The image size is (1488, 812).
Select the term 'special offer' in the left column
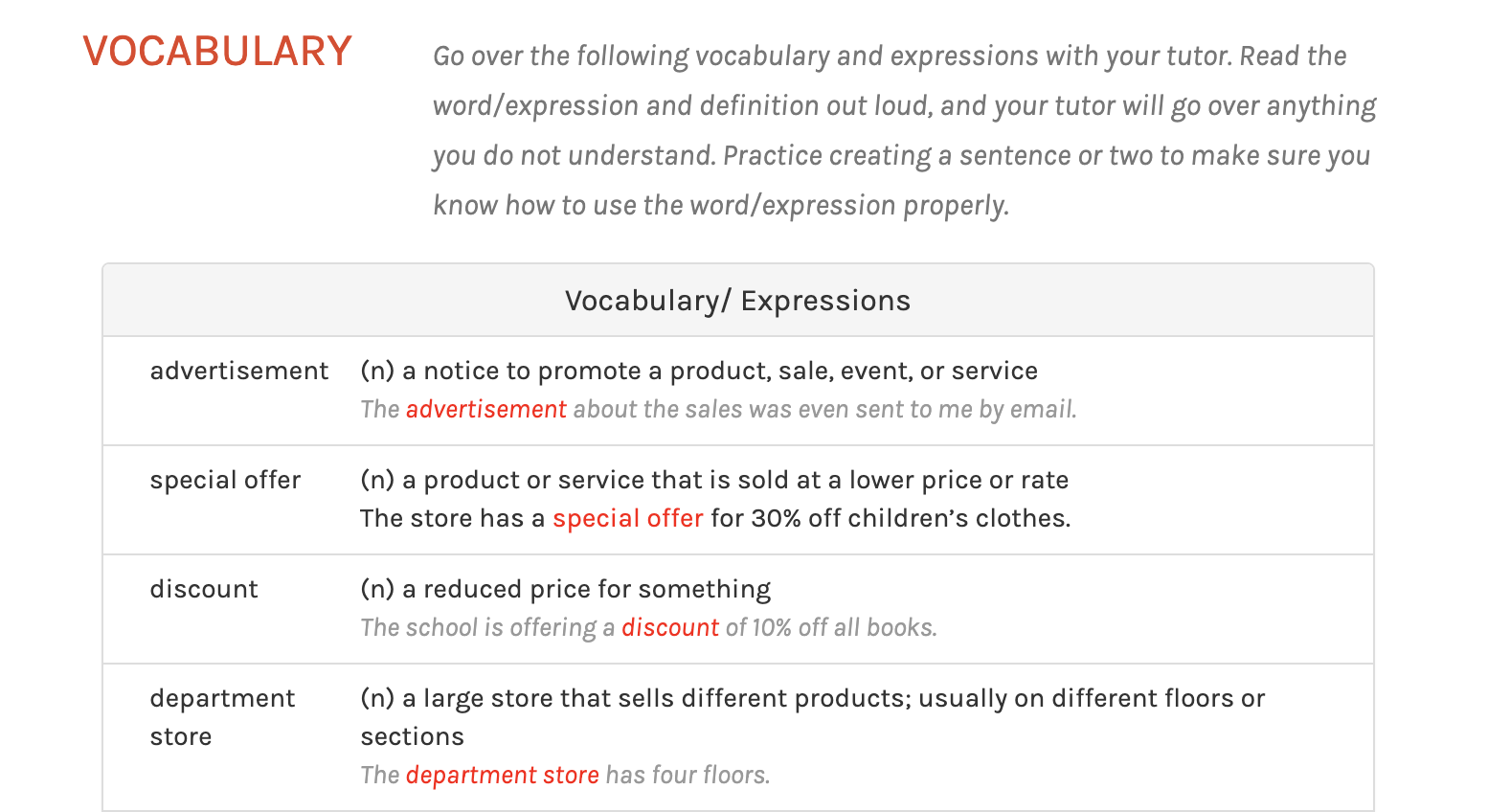coord(225,481)
